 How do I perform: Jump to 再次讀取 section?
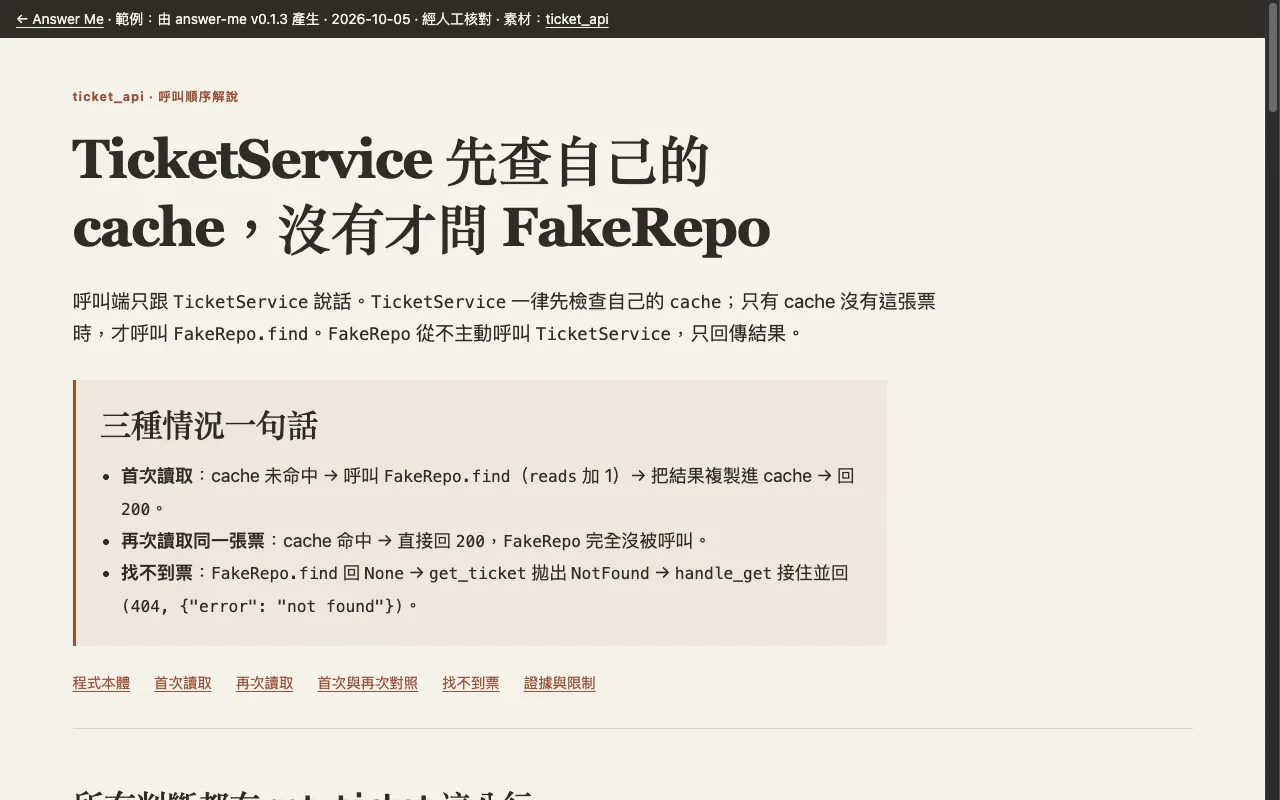(x=265, y=683)
